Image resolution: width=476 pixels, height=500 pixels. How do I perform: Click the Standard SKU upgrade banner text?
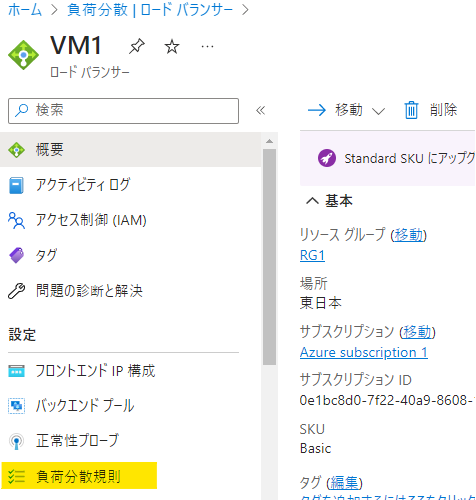point(410,158)
